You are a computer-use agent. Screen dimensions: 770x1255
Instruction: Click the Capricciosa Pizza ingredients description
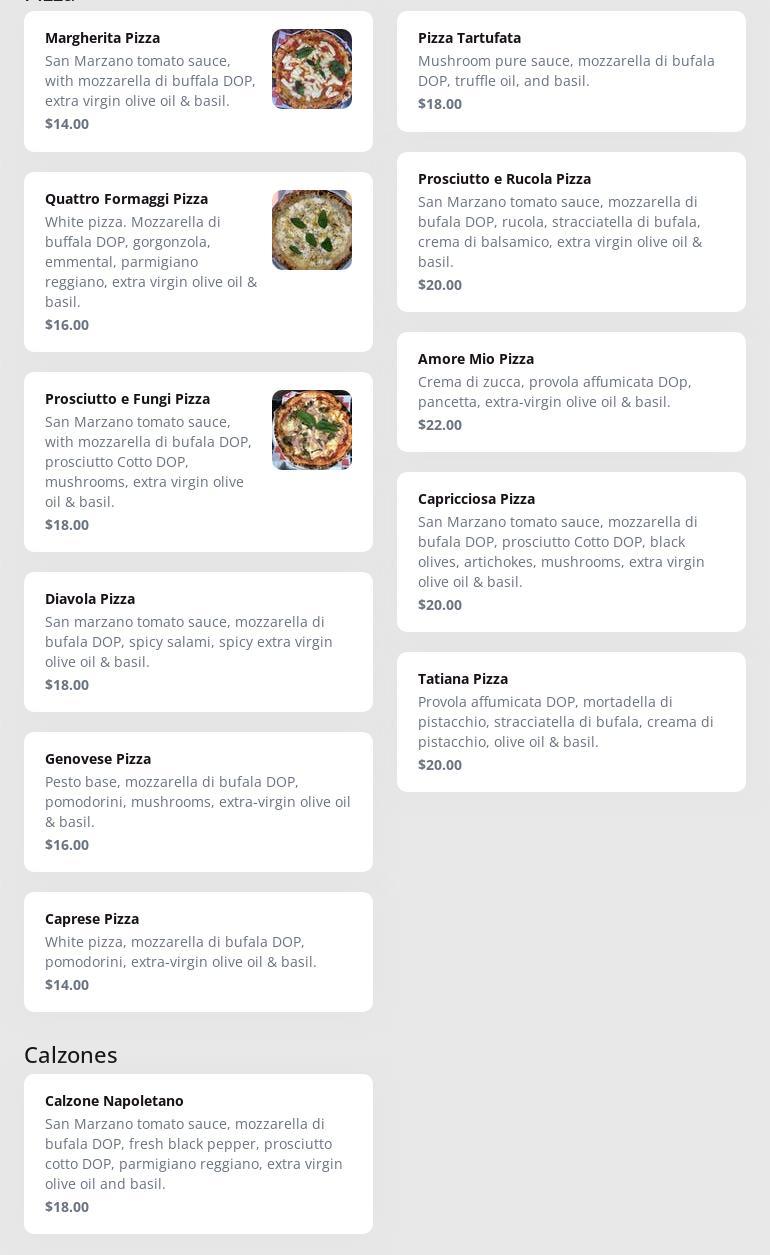(x=561, y=552)
